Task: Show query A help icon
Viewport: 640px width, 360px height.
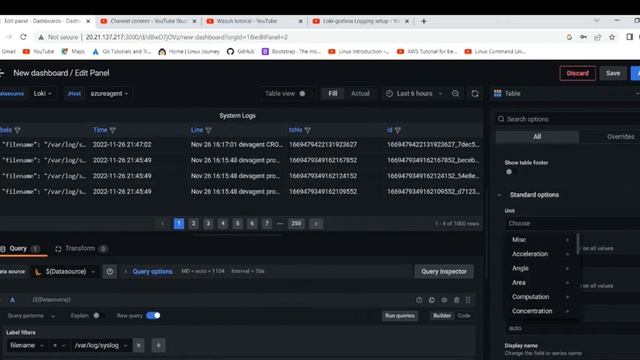Action: [419, 300]
